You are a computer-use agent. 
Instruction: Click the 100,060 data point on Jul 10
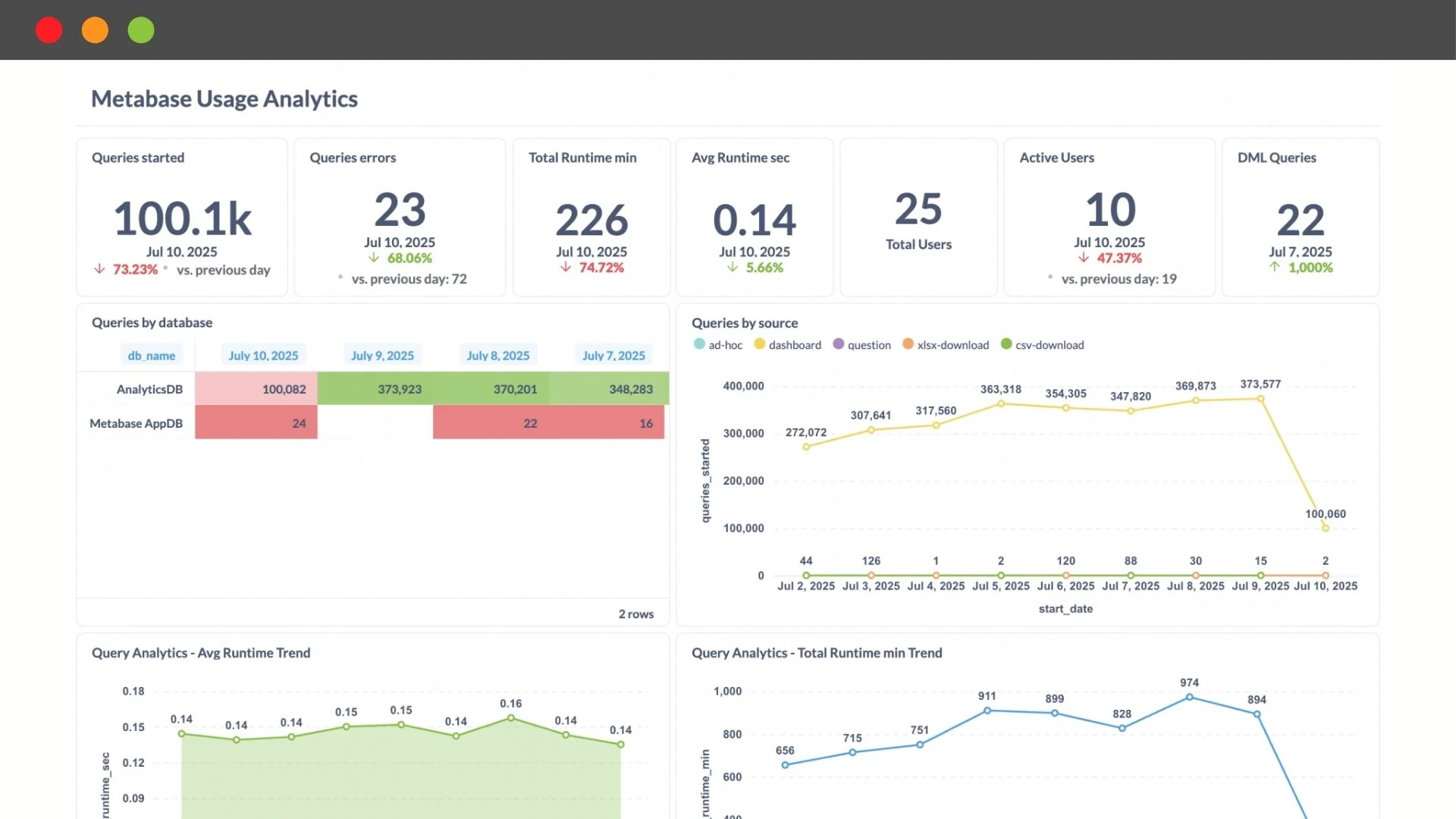tap(1326, 528)
